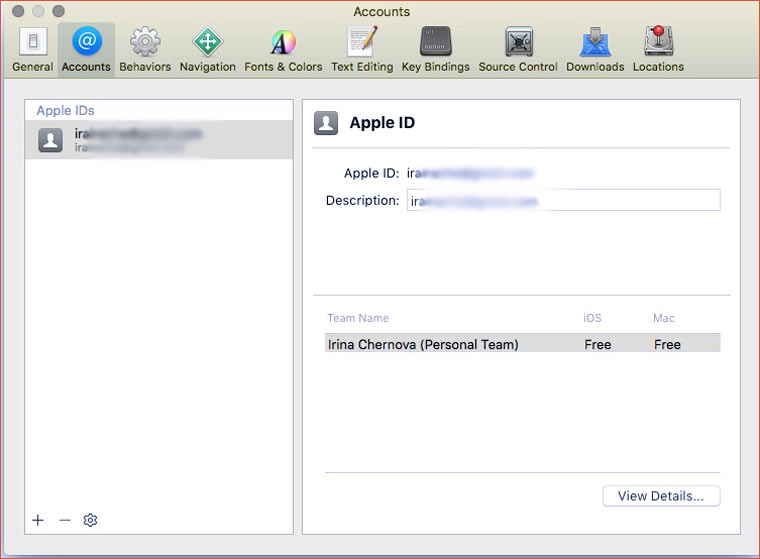Screen dimensions: 760x559
Task: Click the Description text field
Action: pyautogui.click(x=563, y=200)
